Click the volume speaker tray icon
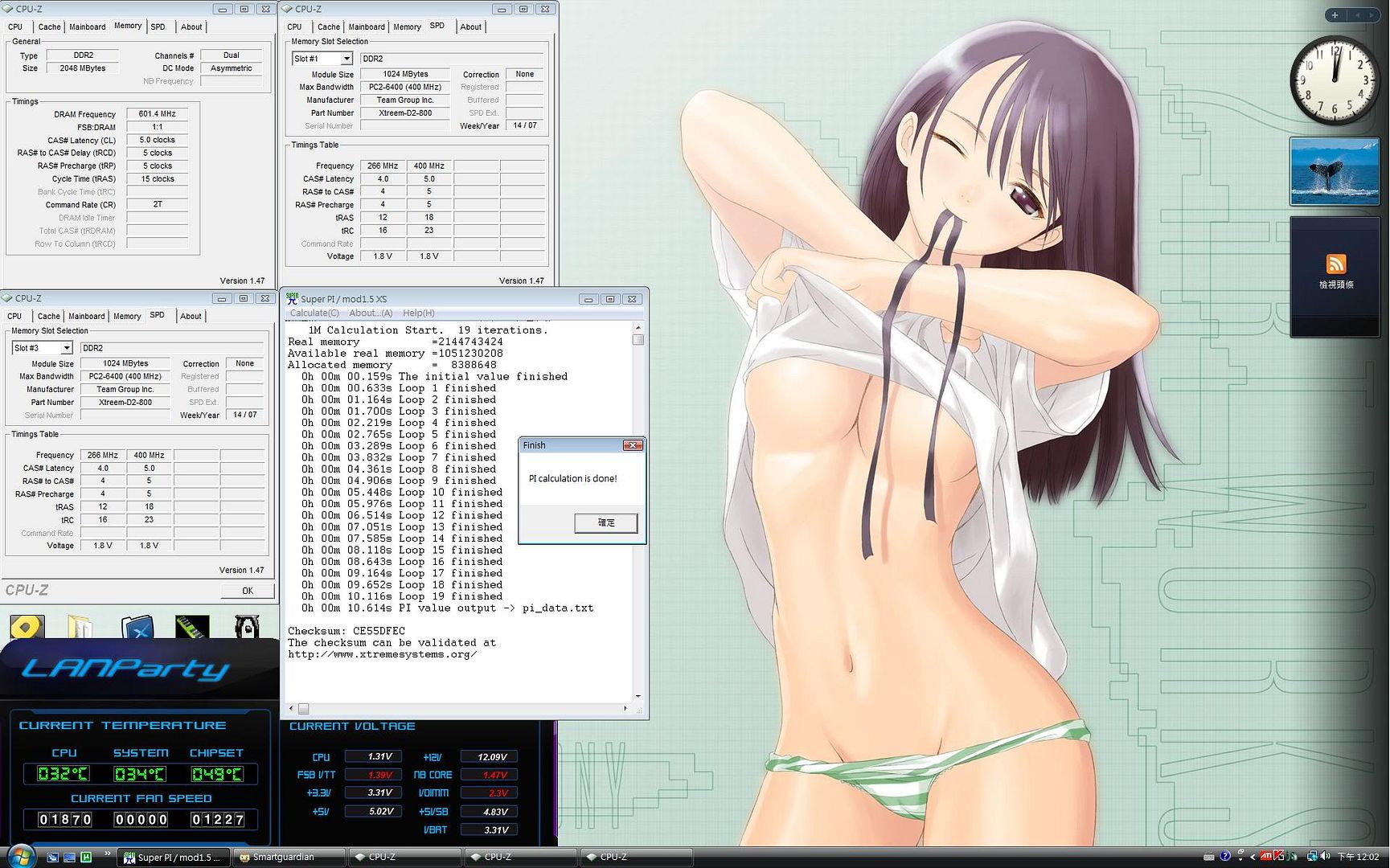This screenshot has width=1390, height=868. click(x=1325, y=857)
